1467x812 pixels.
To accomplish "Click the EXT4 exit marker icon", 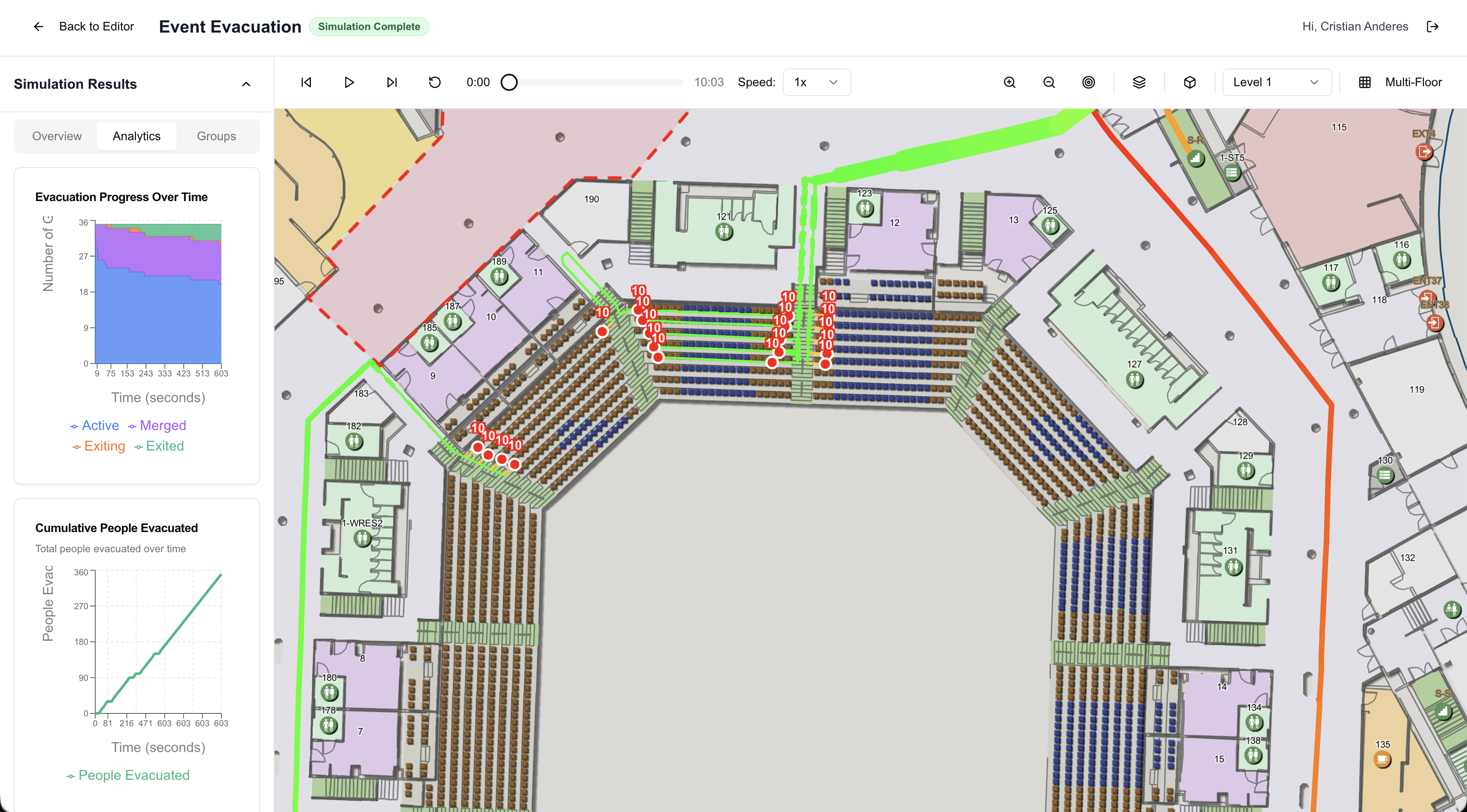I will click(x=1424, y=151).
